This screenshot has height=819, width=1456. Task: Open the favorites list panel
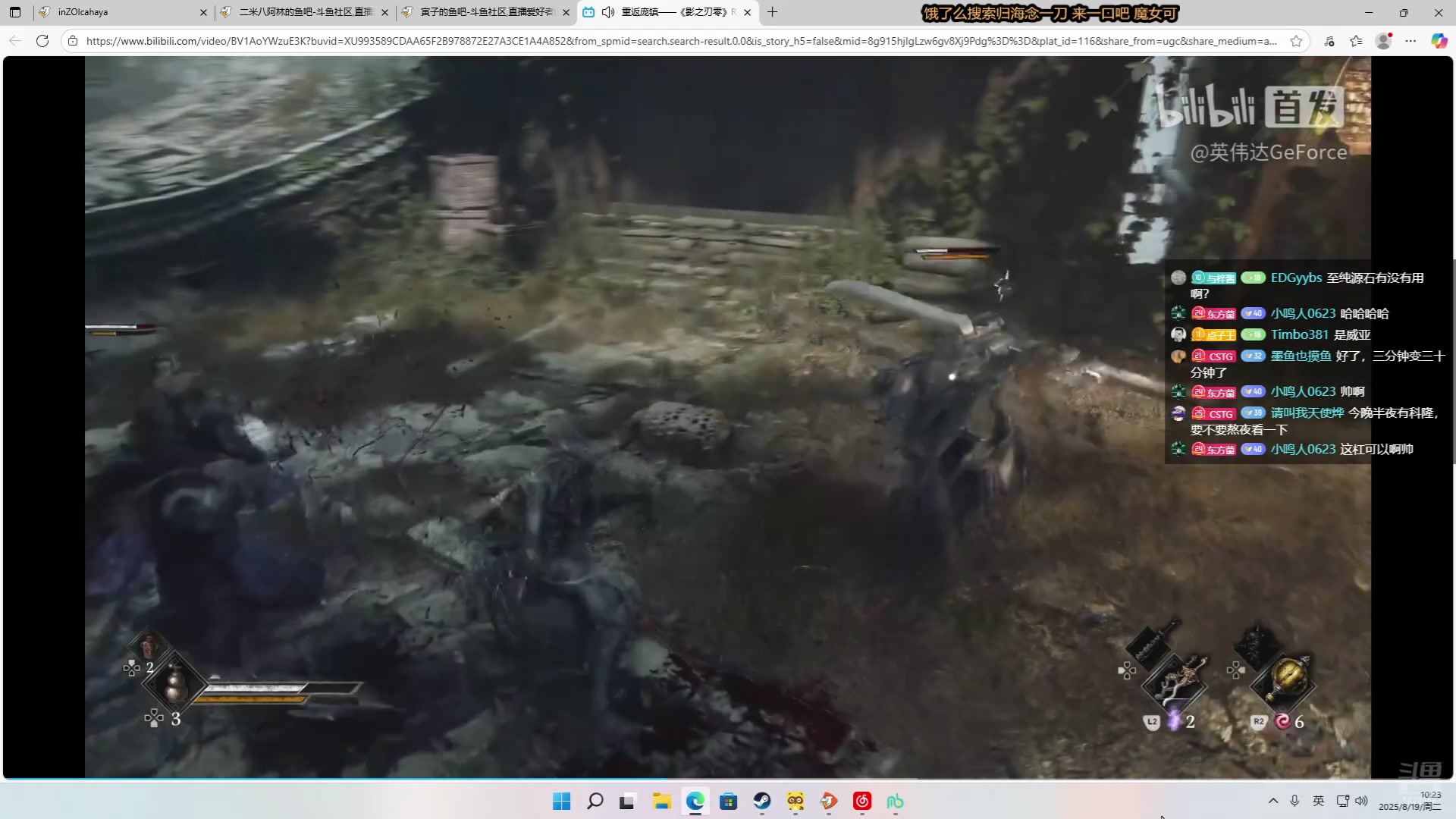(1357, 41)
